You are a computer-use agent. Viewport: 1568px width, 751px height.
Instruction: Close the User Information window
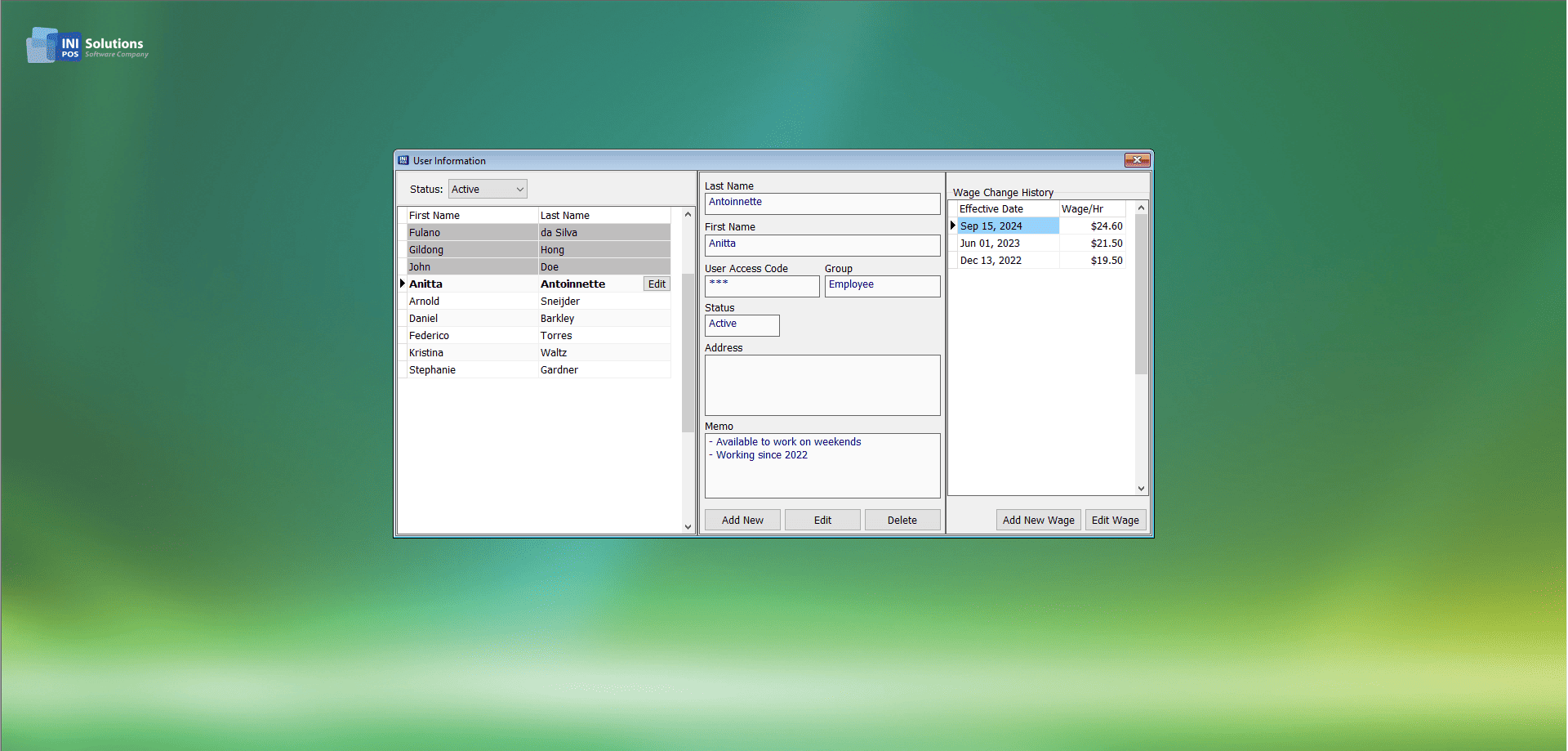click(1137, 160)
